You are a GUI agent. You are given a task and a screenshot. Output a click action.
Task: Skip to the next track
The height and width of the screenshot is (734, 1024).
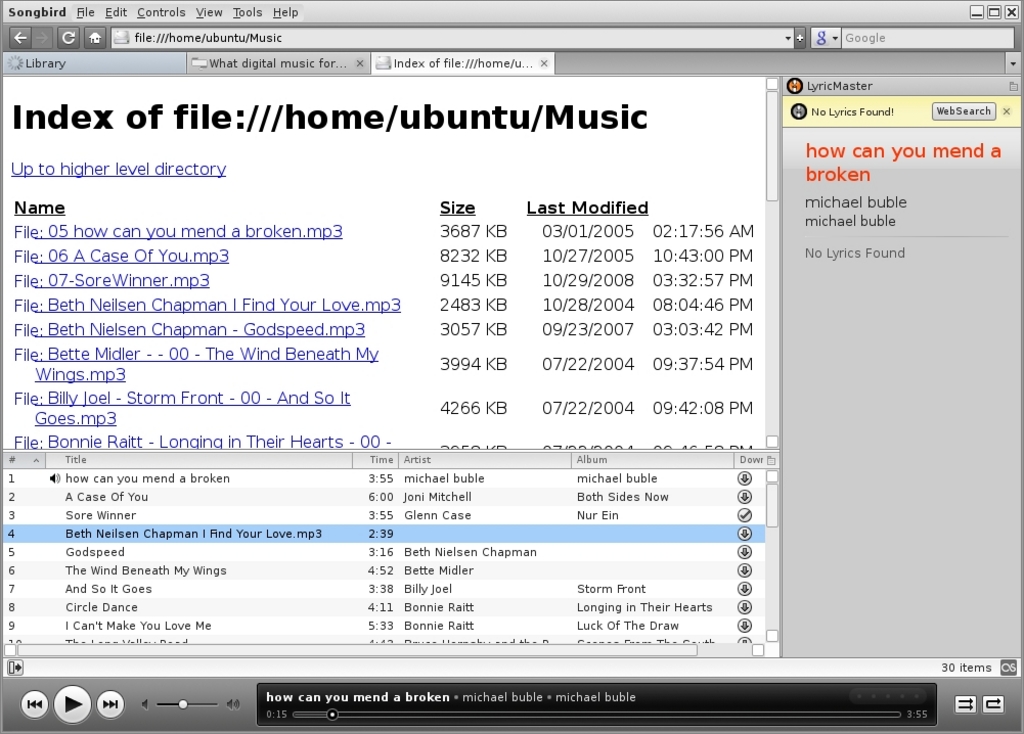click(110, 704)
